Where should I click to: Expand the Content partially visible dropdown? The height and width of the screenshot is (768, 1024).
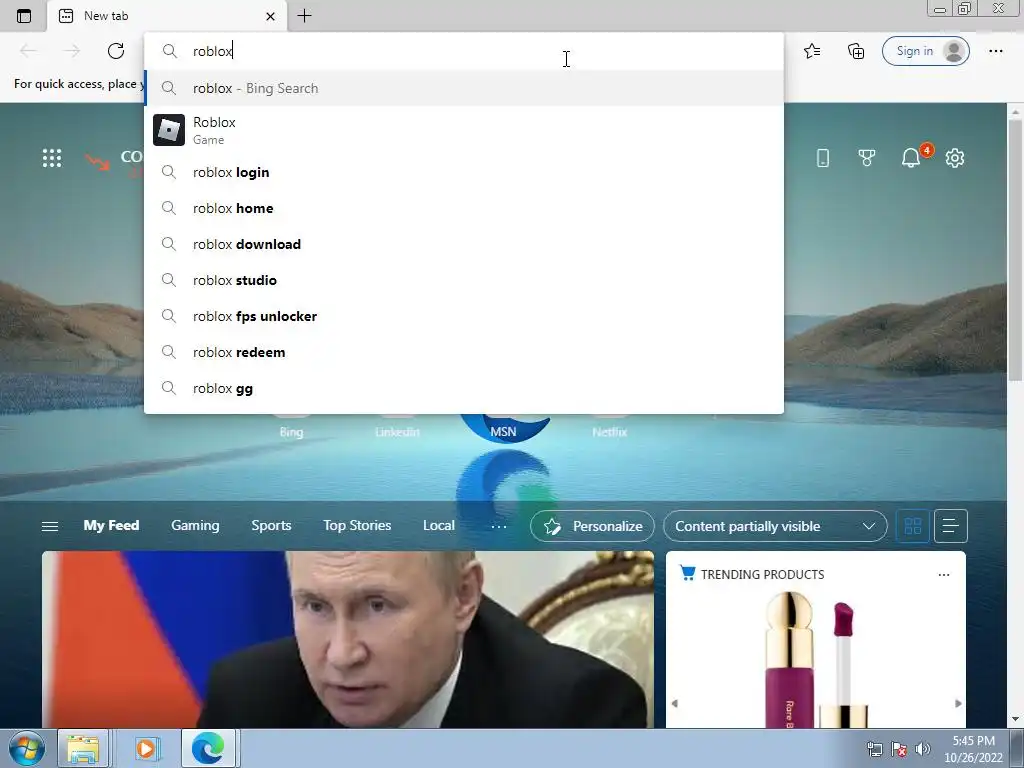(775, 526)
